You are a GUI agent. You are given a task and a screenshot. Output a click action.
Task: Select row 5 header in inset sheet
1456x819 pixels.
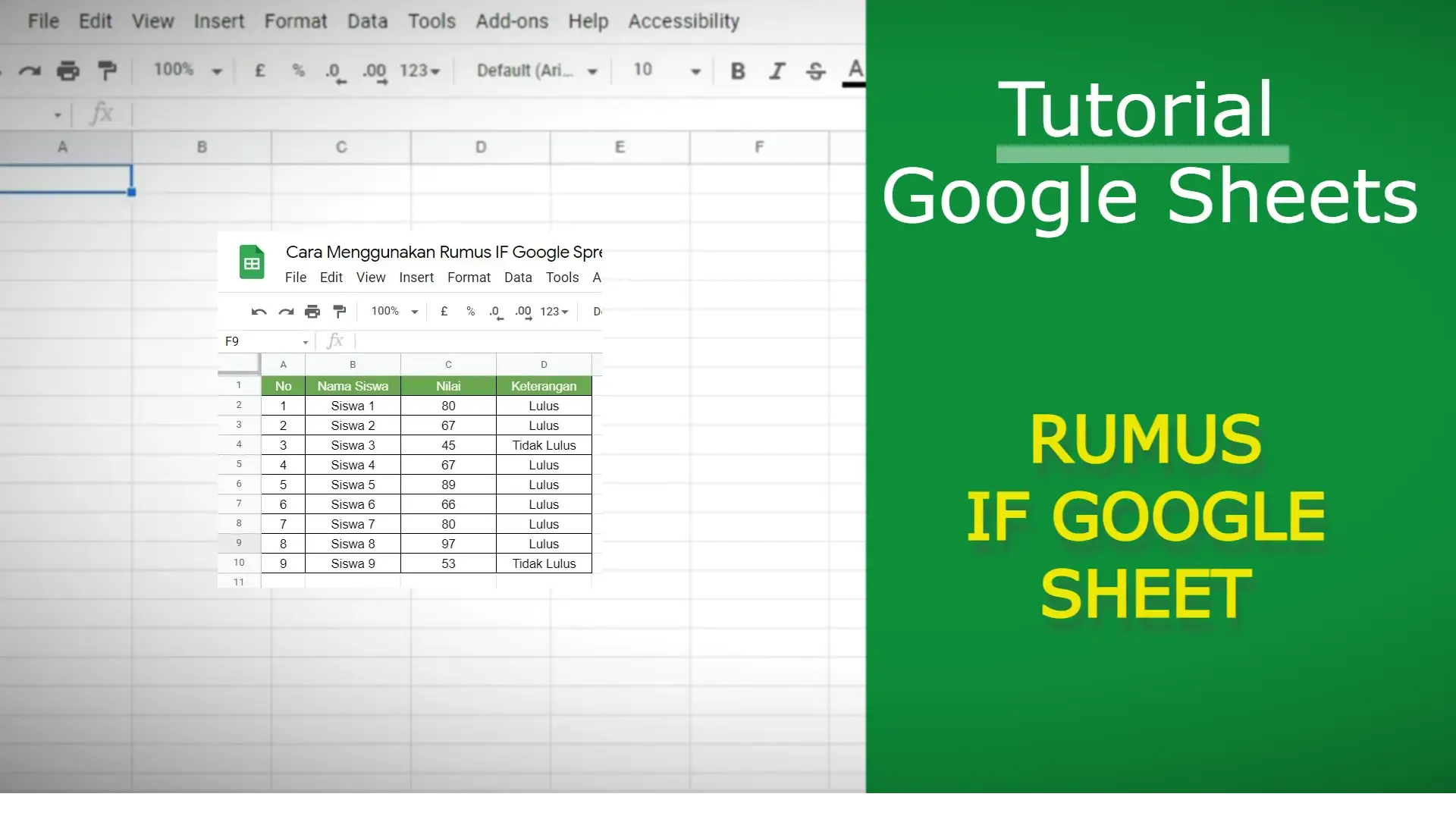point(239,464)
